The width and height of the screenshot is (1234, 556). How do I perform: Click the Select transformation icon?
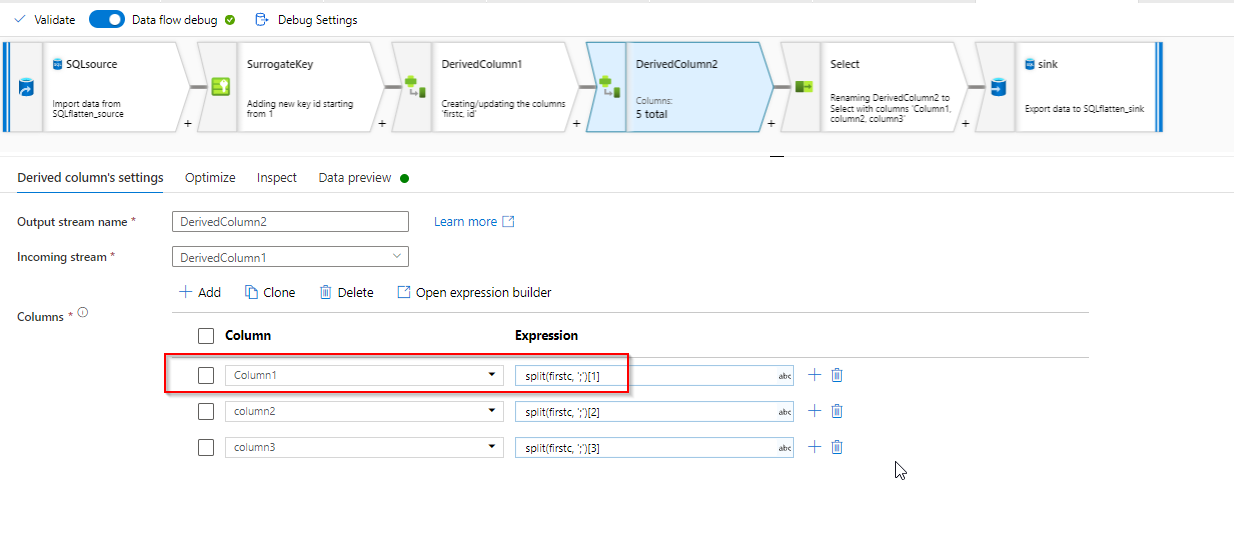point(802,88)
